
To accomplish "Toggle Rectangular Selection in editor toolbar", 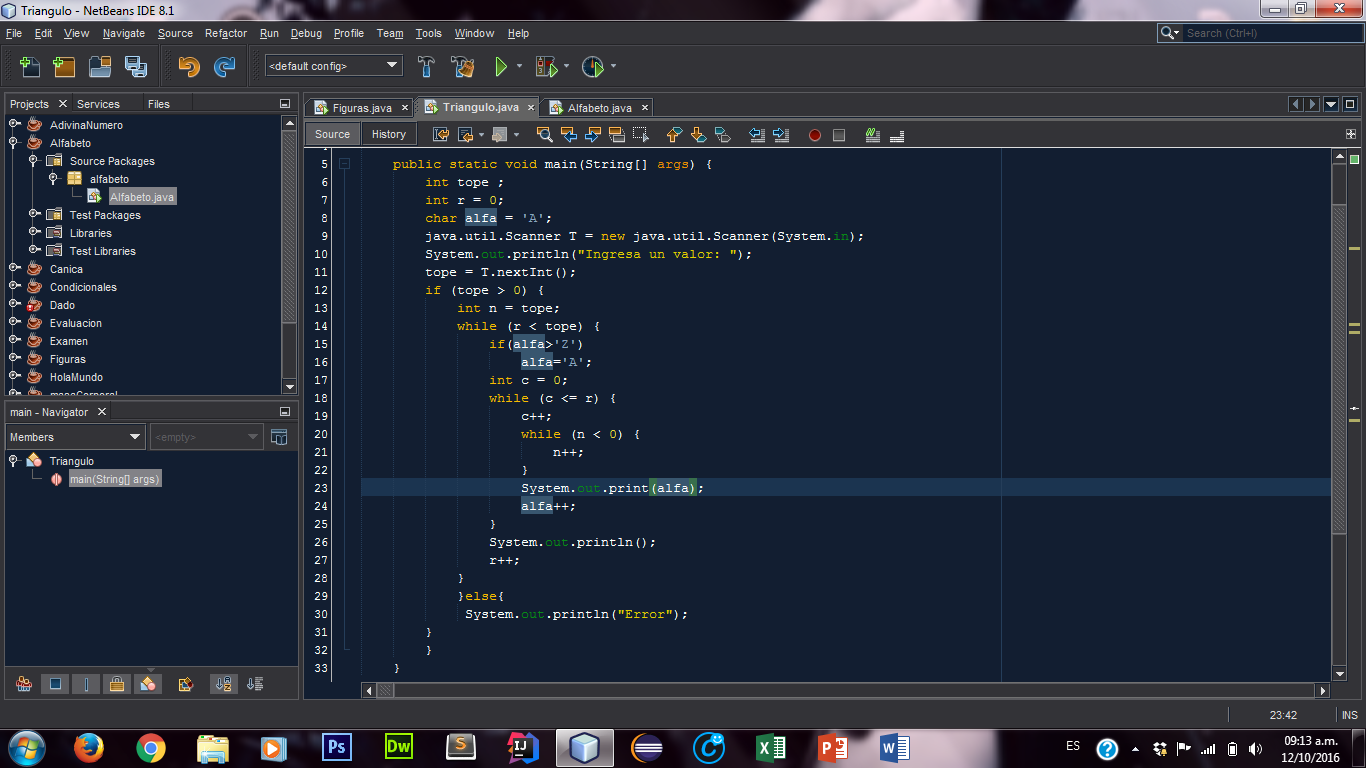I will (641, 135).
